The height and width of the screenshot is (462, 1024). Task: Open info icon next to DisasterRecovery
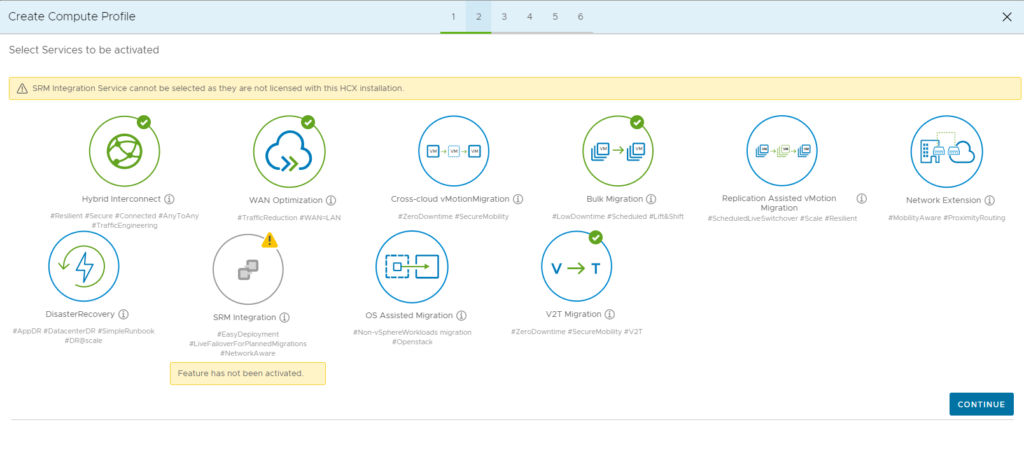tap(123, 314)
